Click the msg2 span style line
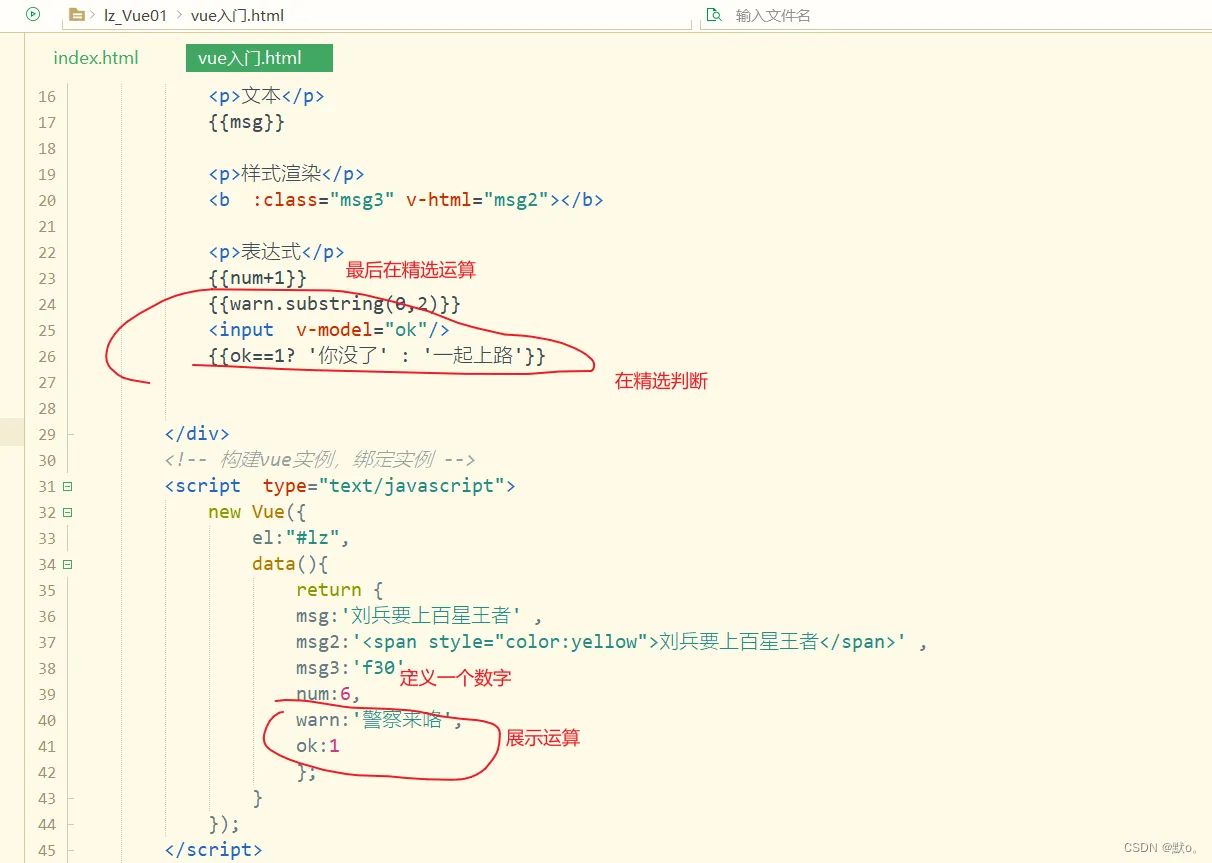This screenshot has width=1212, height=863. pyautogui.click(x=612, y=642)
